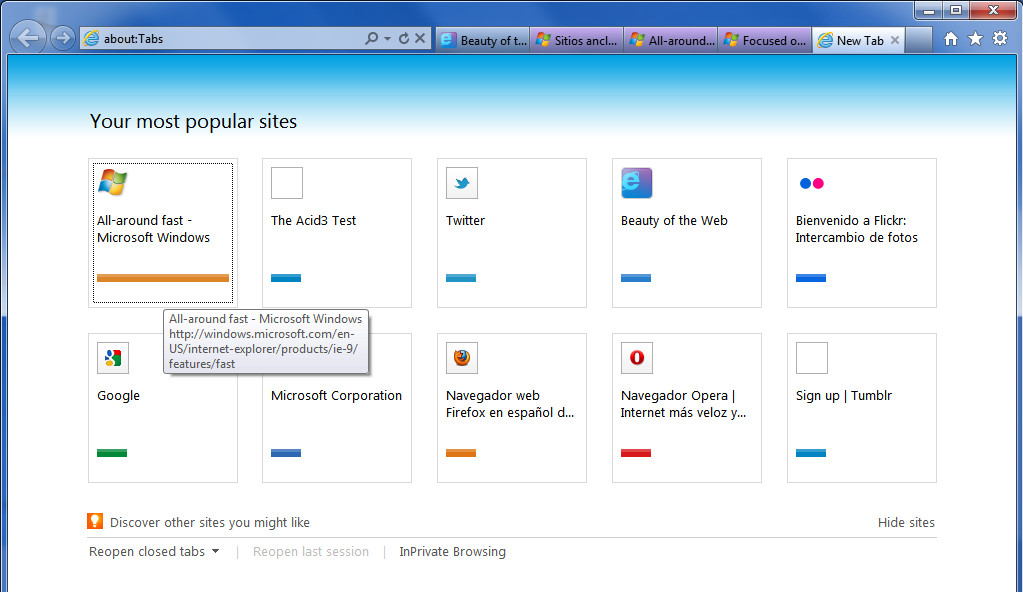Click the blank icon on Sign up Tumblr tile
The height and width of the screenshot is (592, 1023).
pyautogui.click(x=812, y=358)
